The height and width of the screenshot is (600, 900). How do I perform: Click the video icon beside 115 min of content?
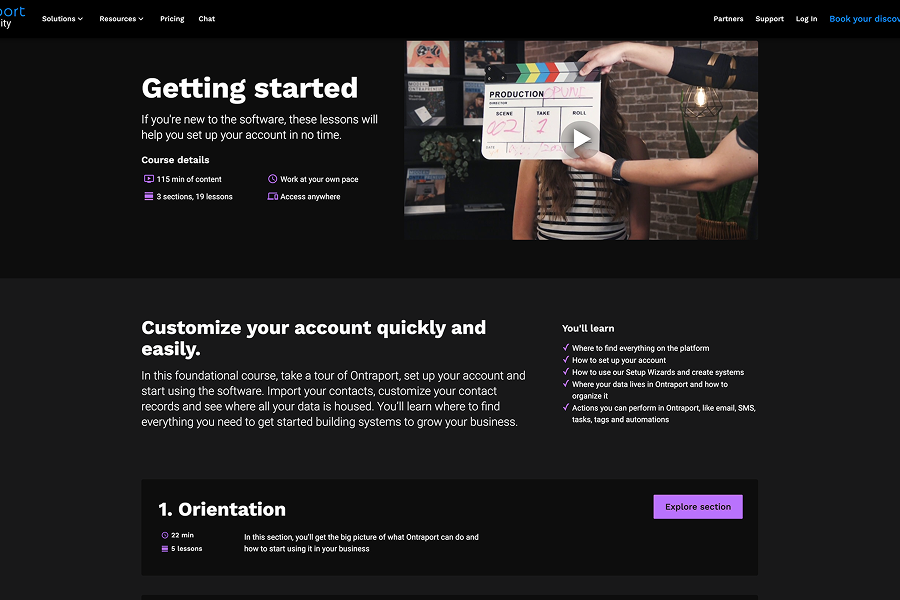[x=149, y=179]
